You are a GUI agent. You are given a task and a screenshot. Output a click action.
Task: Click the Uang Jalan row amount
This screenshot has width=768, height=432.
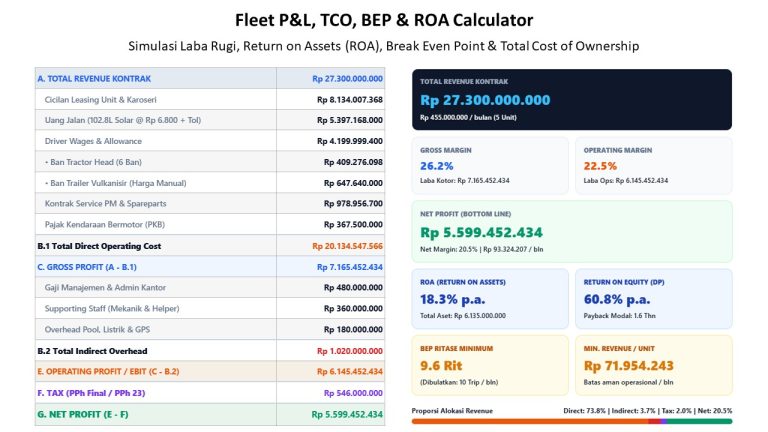[x=350, y=120]
